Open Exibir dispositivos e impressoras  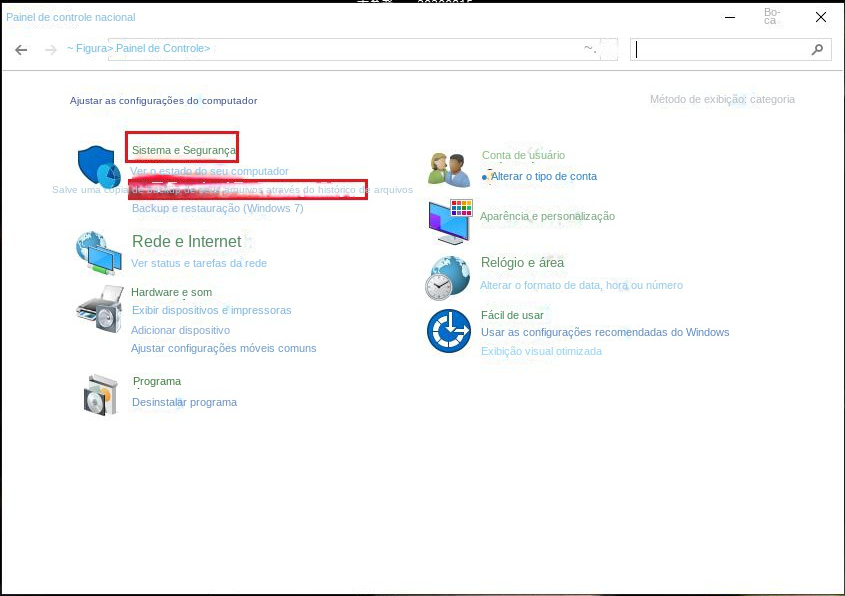[x=211, y=310]
